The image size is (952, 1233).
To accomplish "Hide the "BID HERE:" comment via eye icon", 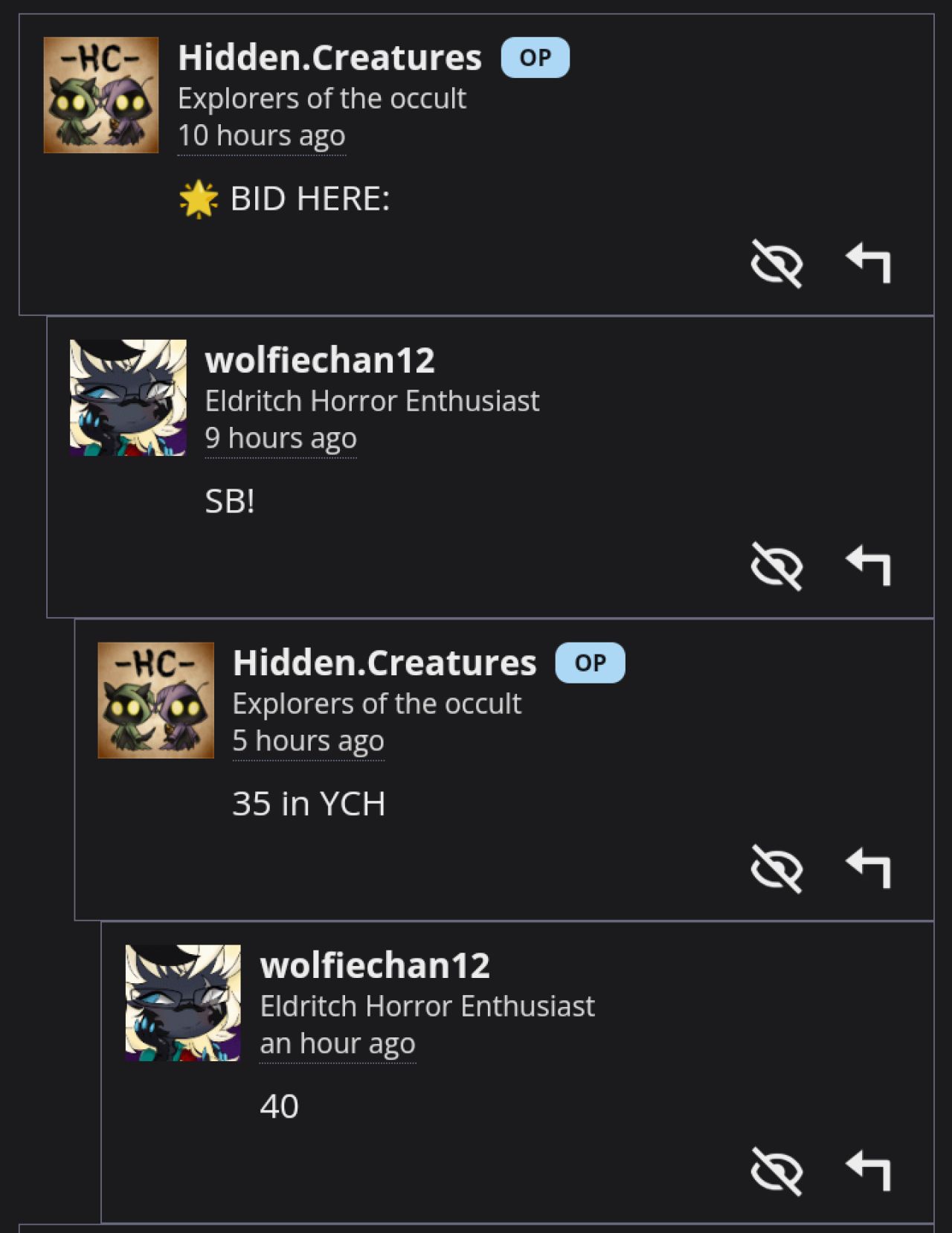I will tap(776, 263).
